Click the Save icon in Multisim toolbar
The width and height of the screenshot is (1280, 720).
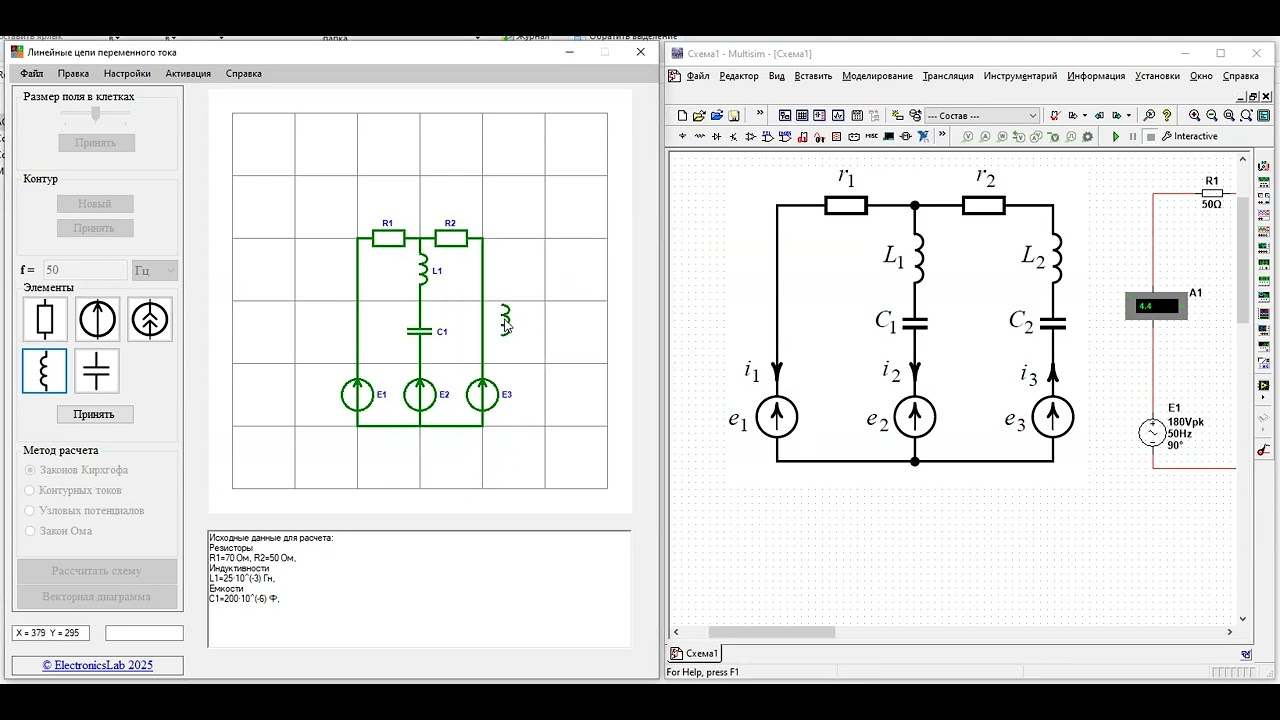[x=733, y=116]
